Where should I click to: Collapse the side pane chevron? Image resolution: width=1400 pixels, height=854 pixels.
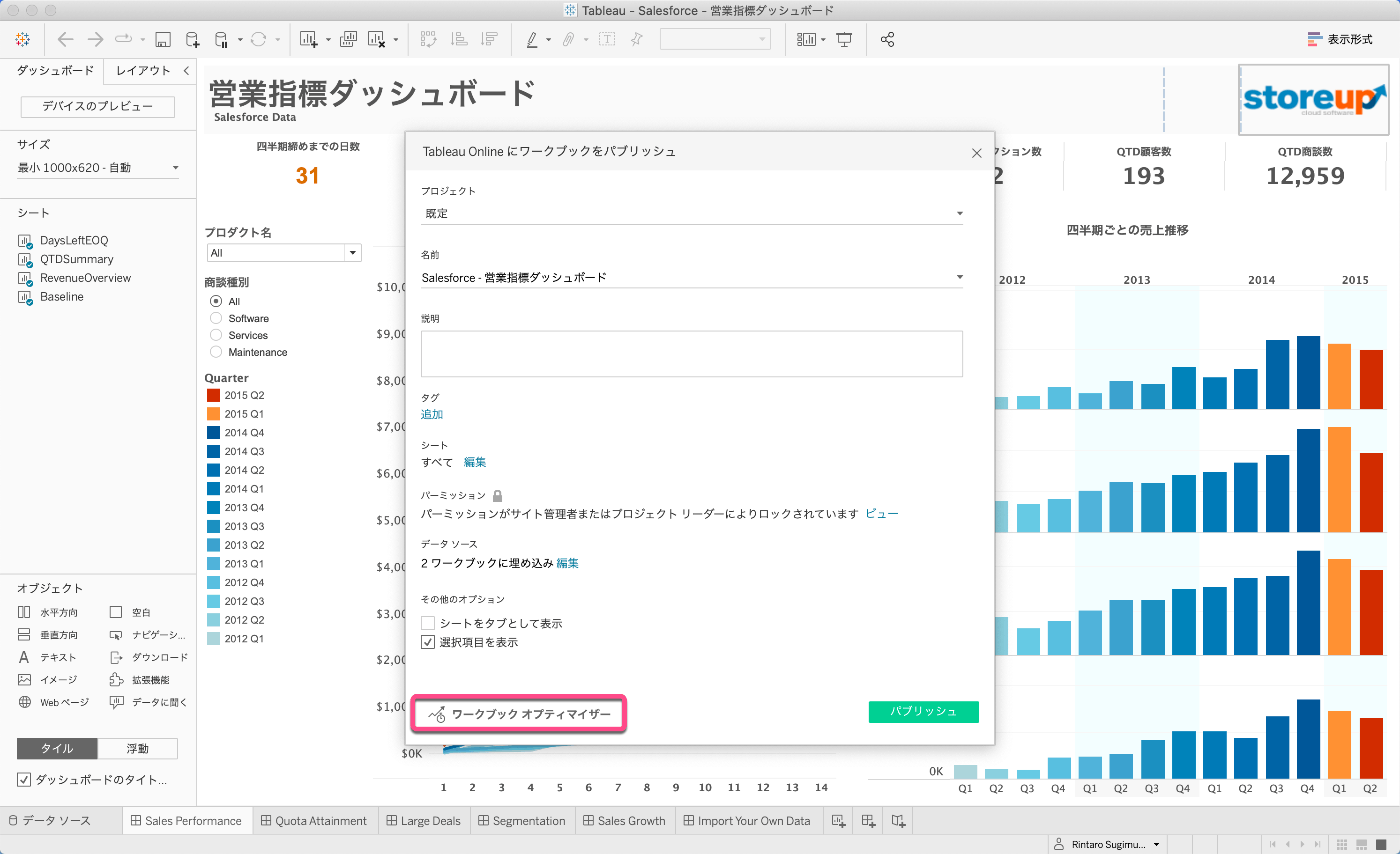[x=186, y=71]
